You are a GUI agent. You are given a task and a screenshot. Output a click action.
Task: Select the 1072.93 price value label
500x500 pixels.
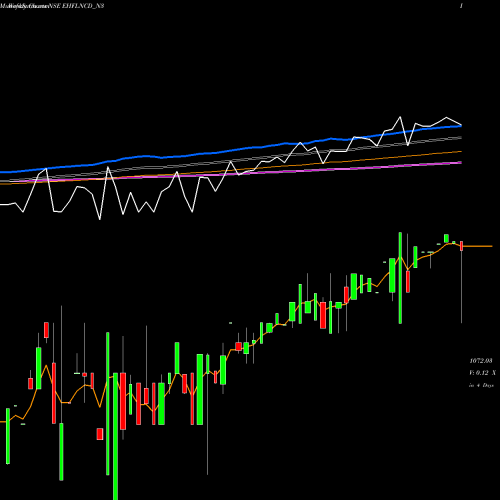pos(481,361)
